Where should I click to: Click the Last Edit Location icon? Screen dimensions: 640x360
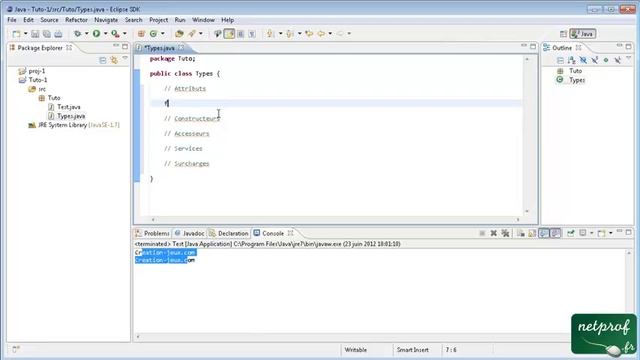click(309, 34)
